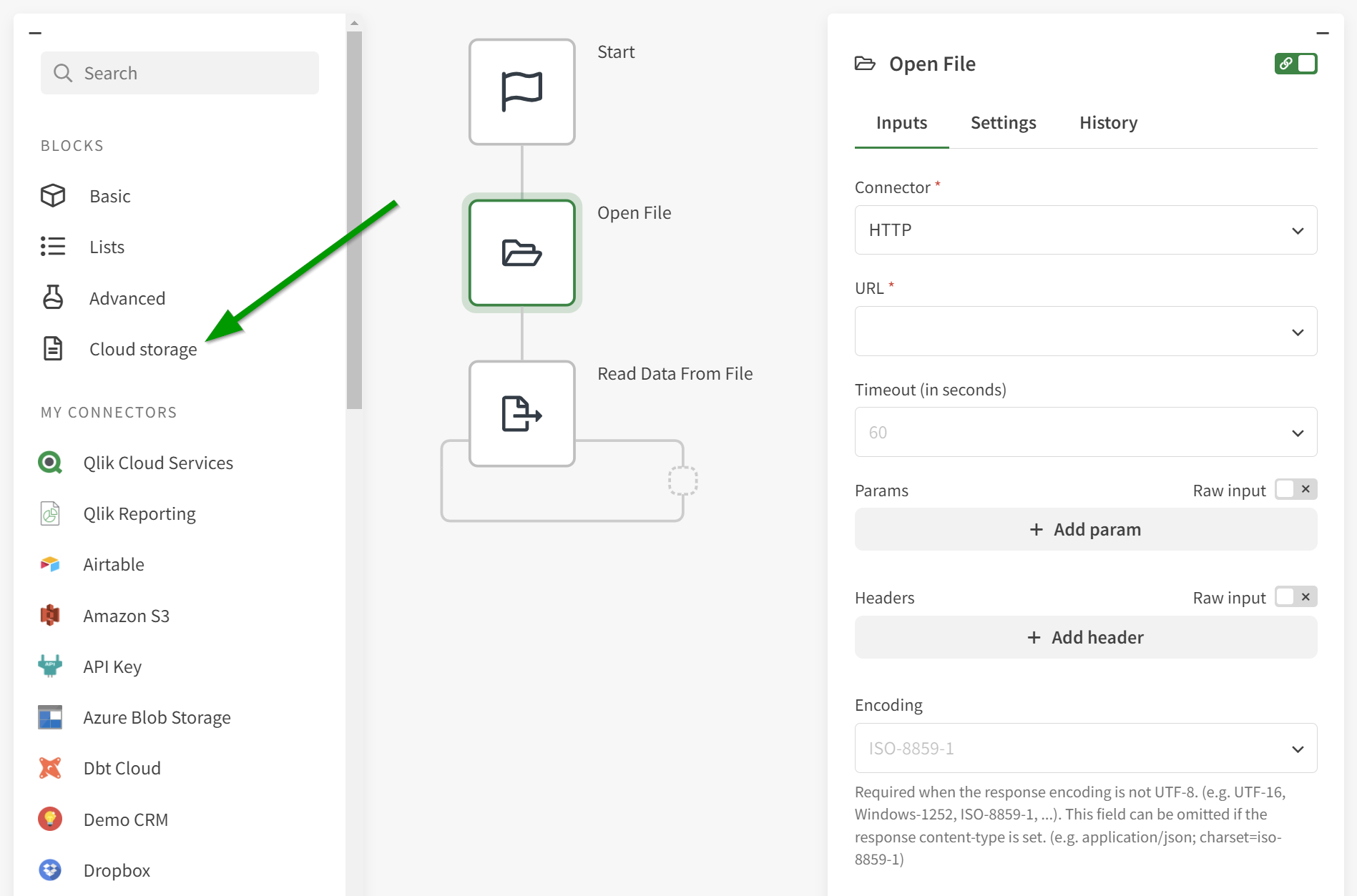Select the Start flag block

click(521, 92)
